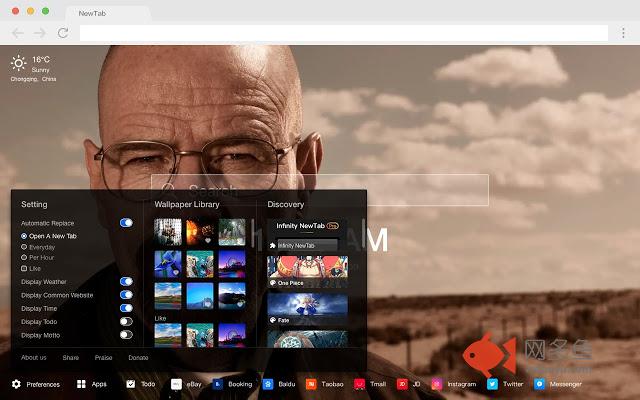The image size is (640, 400).
Task: Click the sunny weather icon
Action: coord(18,63)
